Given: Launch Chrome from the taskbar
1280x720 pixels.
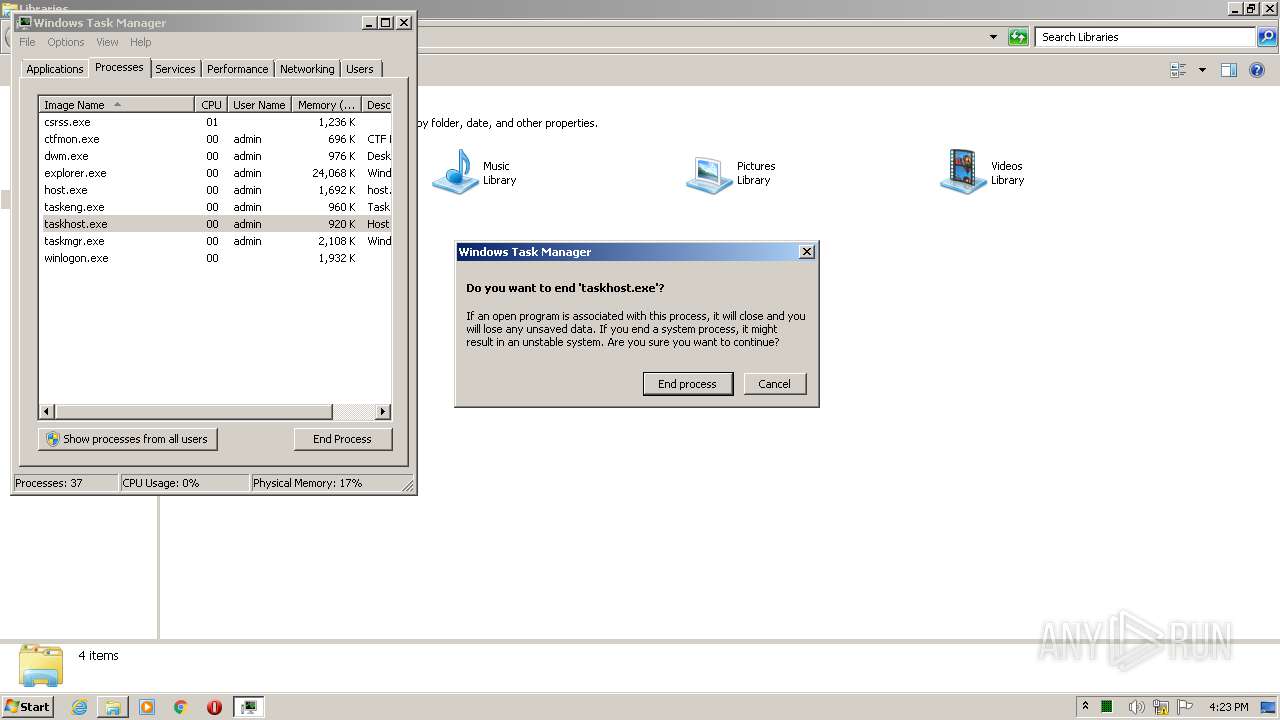Looking at the screenshot, I should (181, 707).
